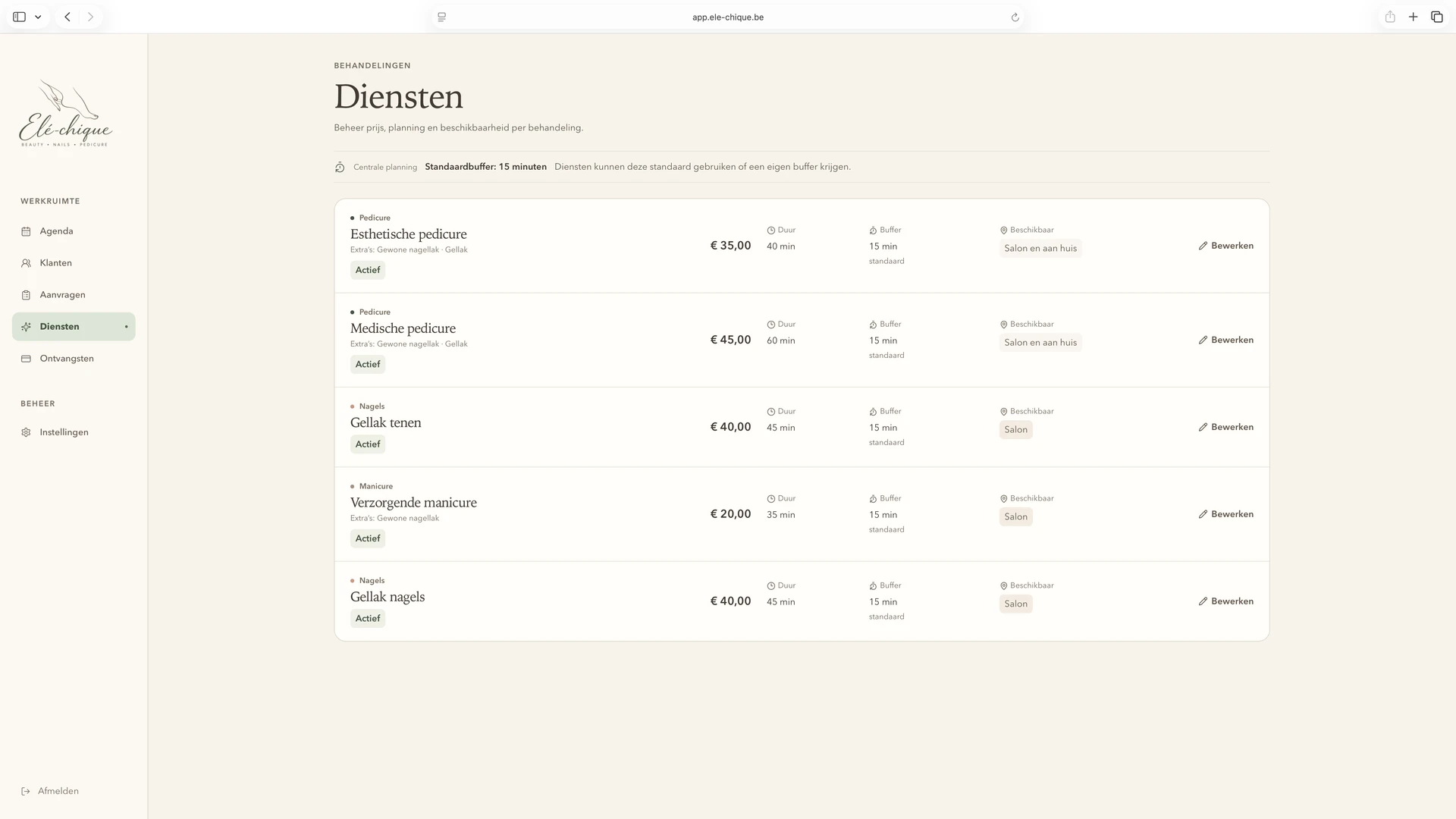This screenshot has height=819, width=1456.
Task: Open Instellingen in the sidebar
Action: (74, 432)
